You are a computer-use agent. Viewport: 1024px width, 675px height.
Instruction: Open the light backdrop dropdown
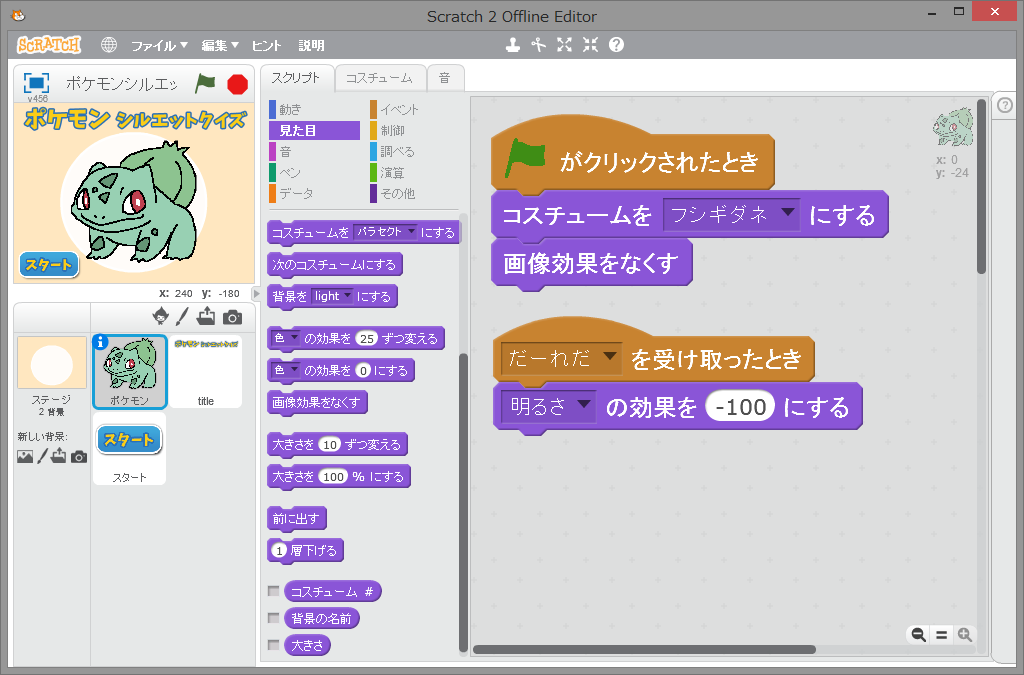[332, 296]
